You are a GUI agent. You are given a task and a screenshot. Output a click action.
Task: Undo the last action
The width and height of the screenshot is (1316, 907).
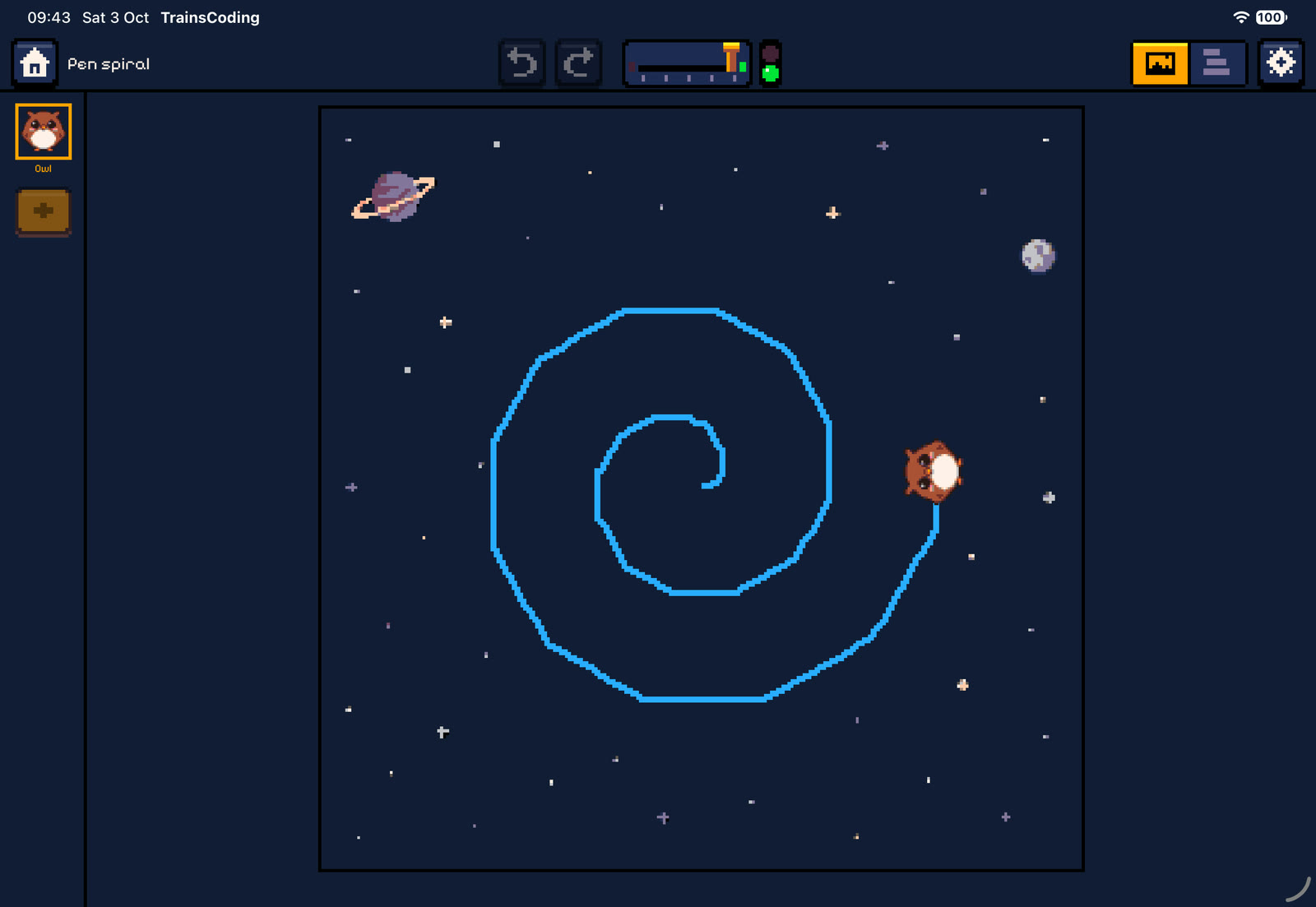click(522, 63)
